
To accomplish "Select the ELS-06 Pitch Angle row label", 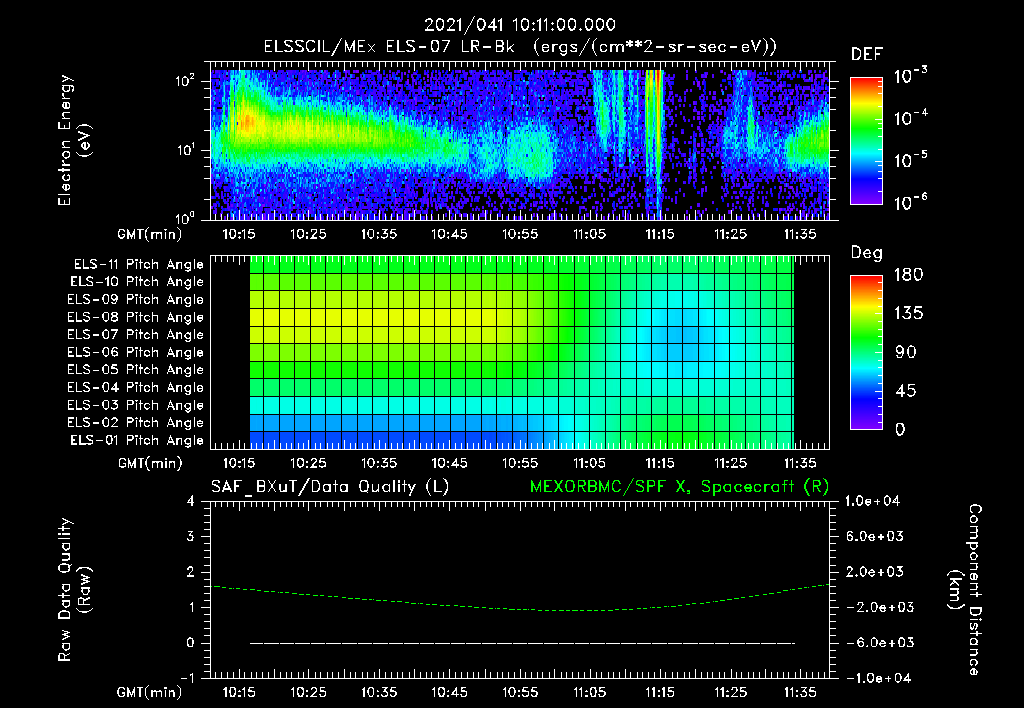I will click(x=135, y=352).
